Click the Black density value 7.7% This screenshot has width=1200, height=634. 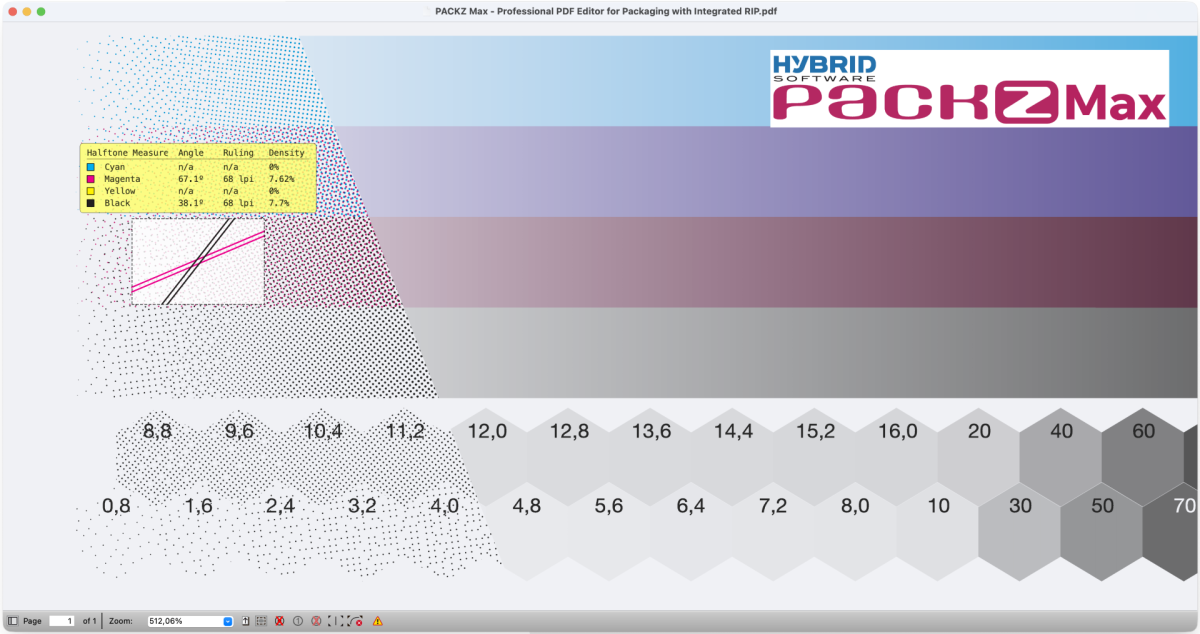(x=279, y=203)
